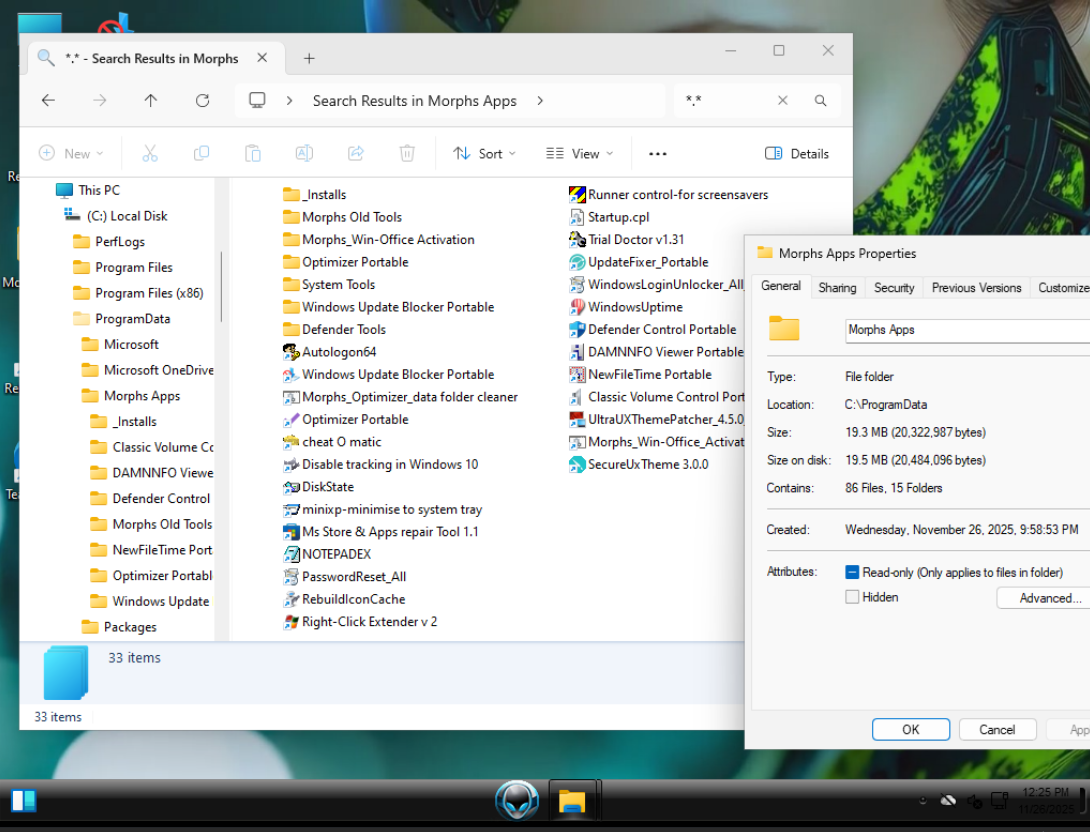Click the Cut scissors icon in the toolbar
The image size is (1090, 832).
(150, 153)
